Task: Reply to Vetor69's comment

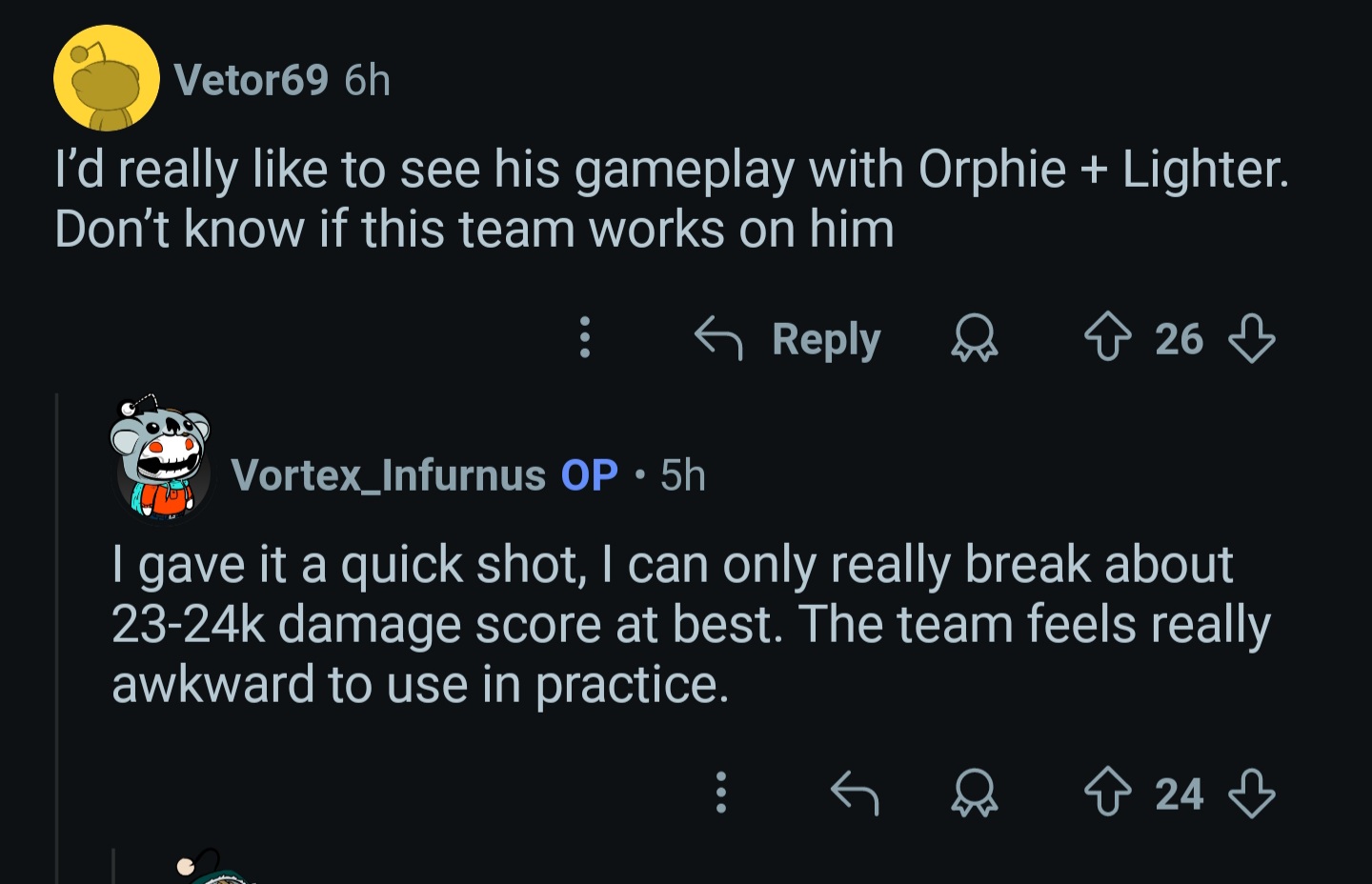Action: [789, 338]
